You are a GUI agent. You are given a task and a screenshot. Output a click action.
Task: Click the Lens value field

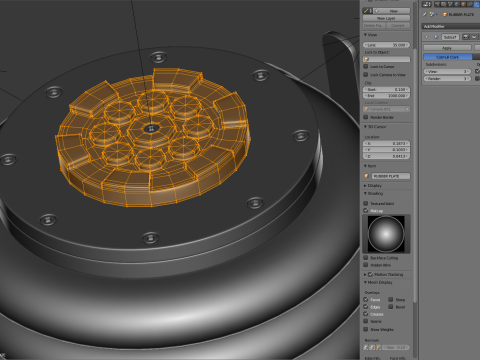point(386,45)
